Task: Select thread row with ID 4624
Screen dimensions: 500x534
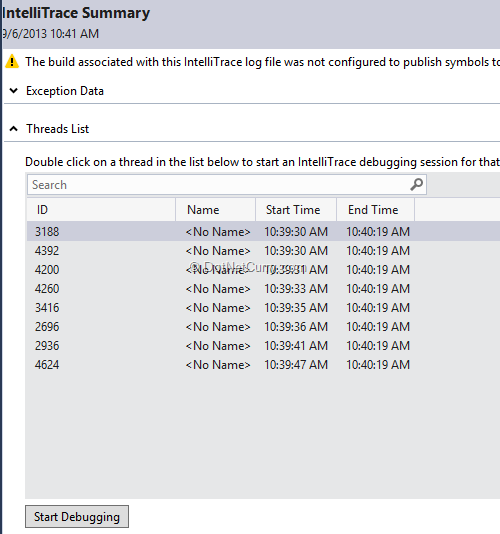Action: pyautogui.click(x=263, y=365)
